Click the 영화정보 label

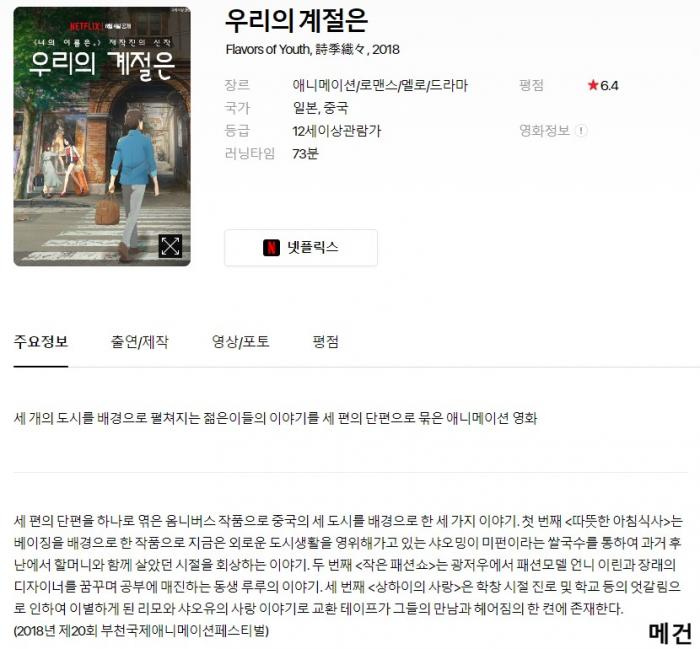(544, 131)
